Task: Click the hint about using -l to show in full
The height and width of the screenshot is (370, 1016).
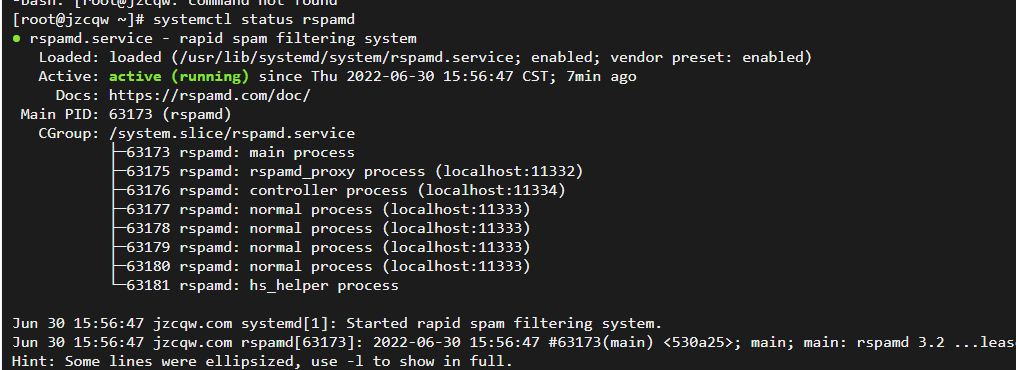Action: tap(262, 360)
